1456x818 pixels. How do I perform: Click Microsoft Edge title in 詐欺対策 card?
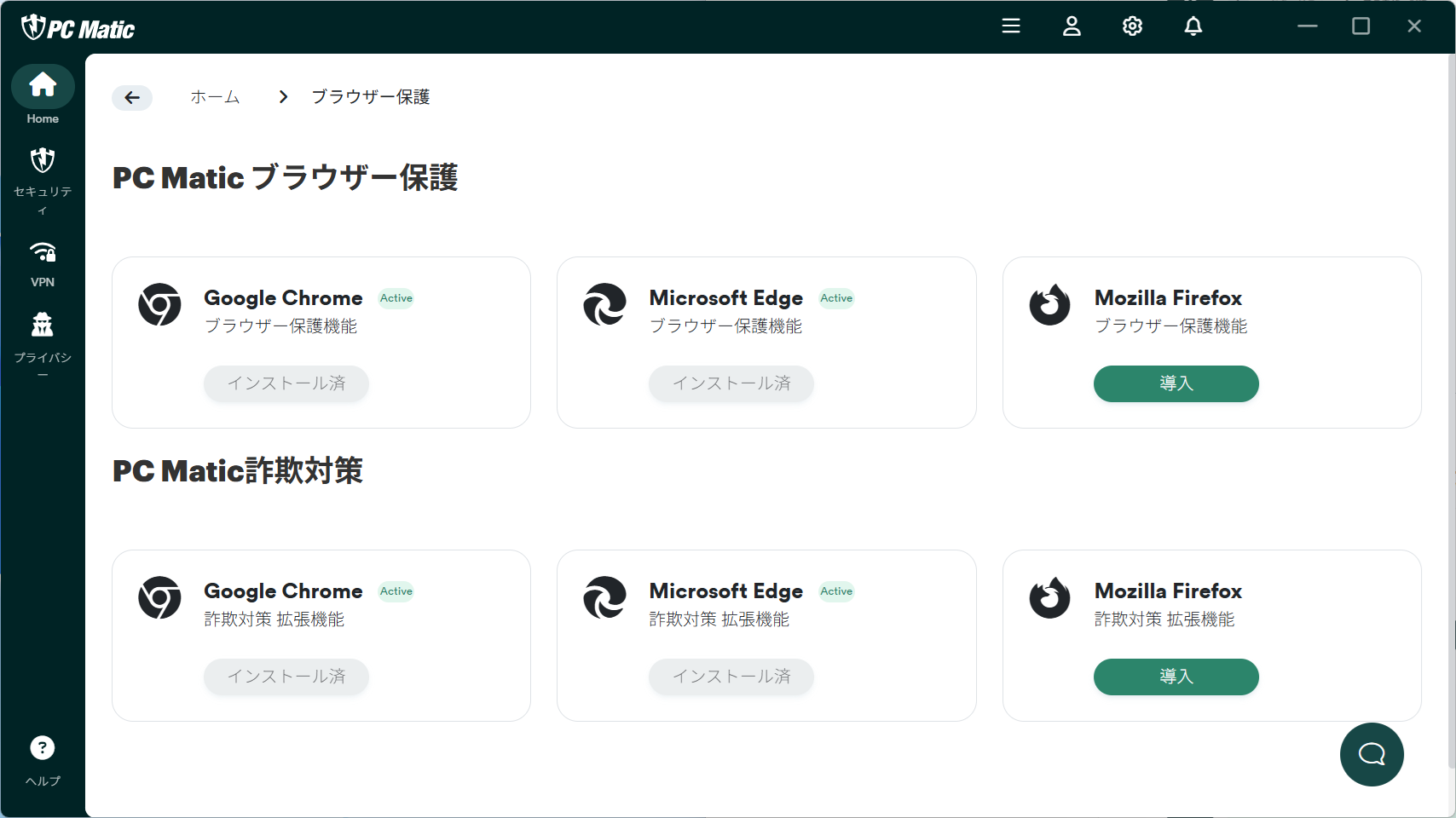pos(726,591)
